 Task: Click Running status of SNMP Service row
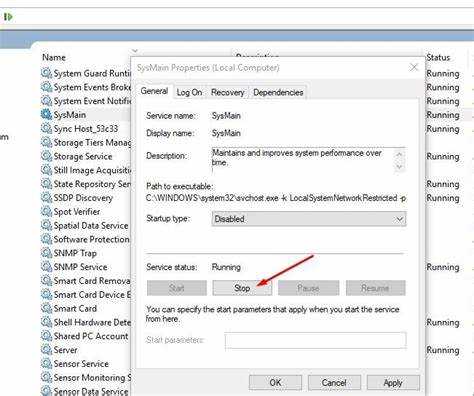[443, 267]
